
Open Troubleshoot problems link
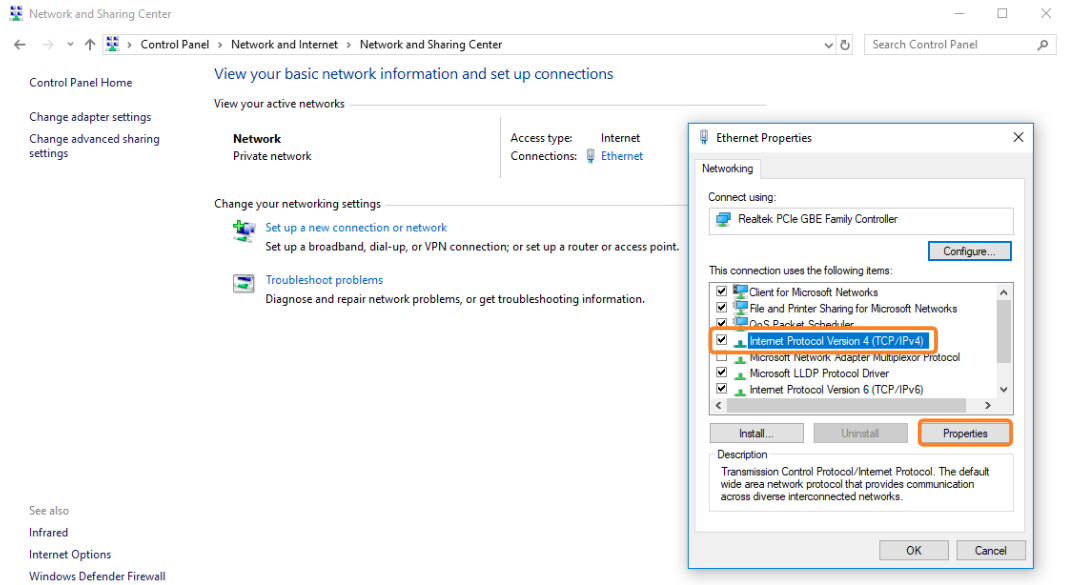point(324,280)
